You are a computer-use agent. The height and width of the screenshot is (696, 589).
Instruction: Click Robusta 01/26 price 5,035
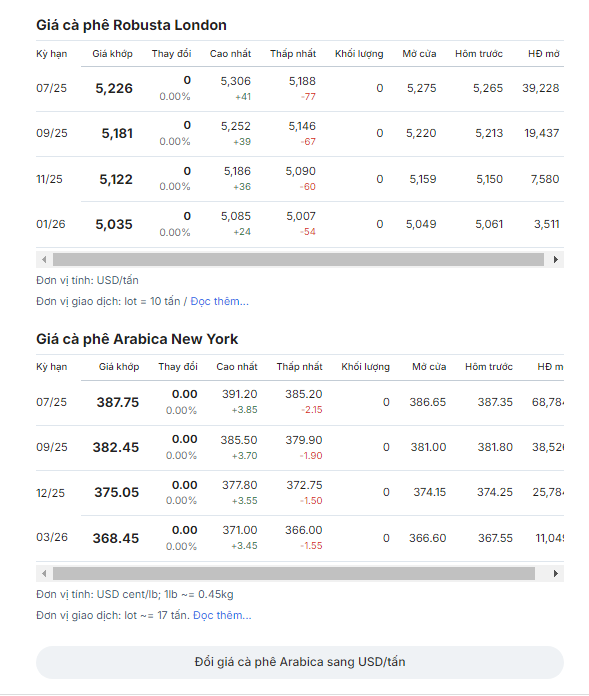(114, 224)
